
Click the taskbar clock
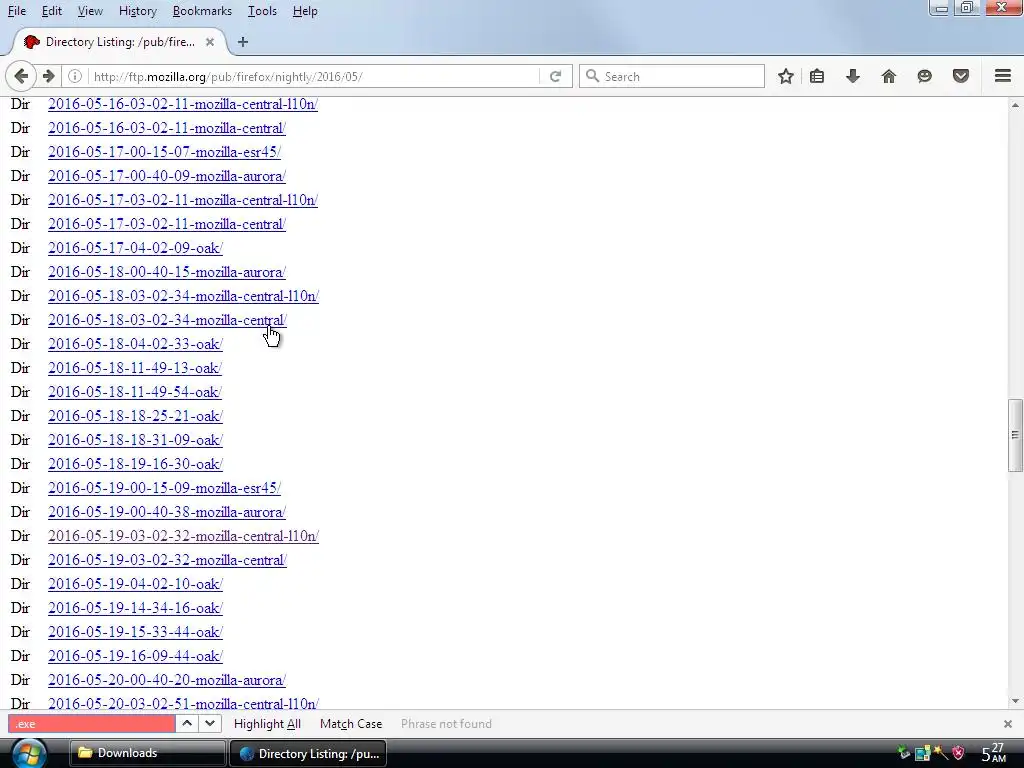point(993,753)
